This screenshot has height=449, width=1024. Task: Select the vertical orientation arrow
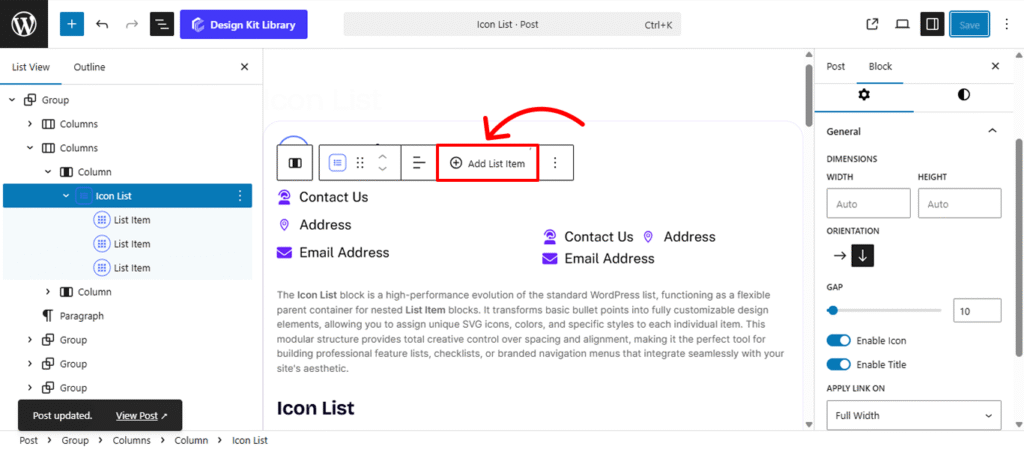(x=863, y=255)
